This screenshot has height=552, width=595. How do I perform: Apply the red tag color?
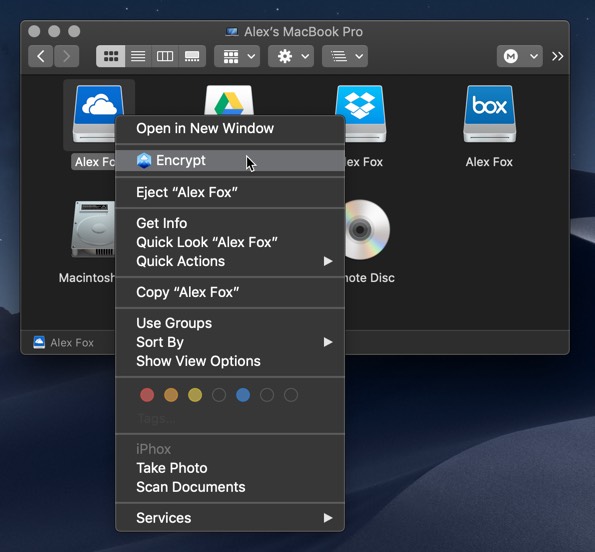click(147, 395)
